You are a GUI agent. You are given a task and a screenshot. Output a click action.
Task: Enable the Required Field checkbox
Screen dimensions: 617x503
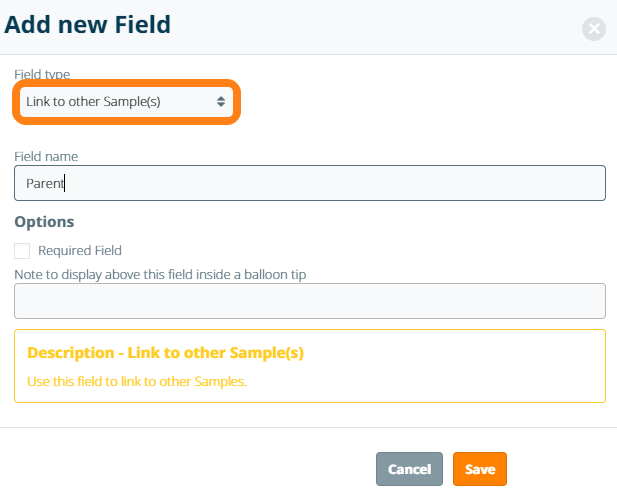[22, 250]
